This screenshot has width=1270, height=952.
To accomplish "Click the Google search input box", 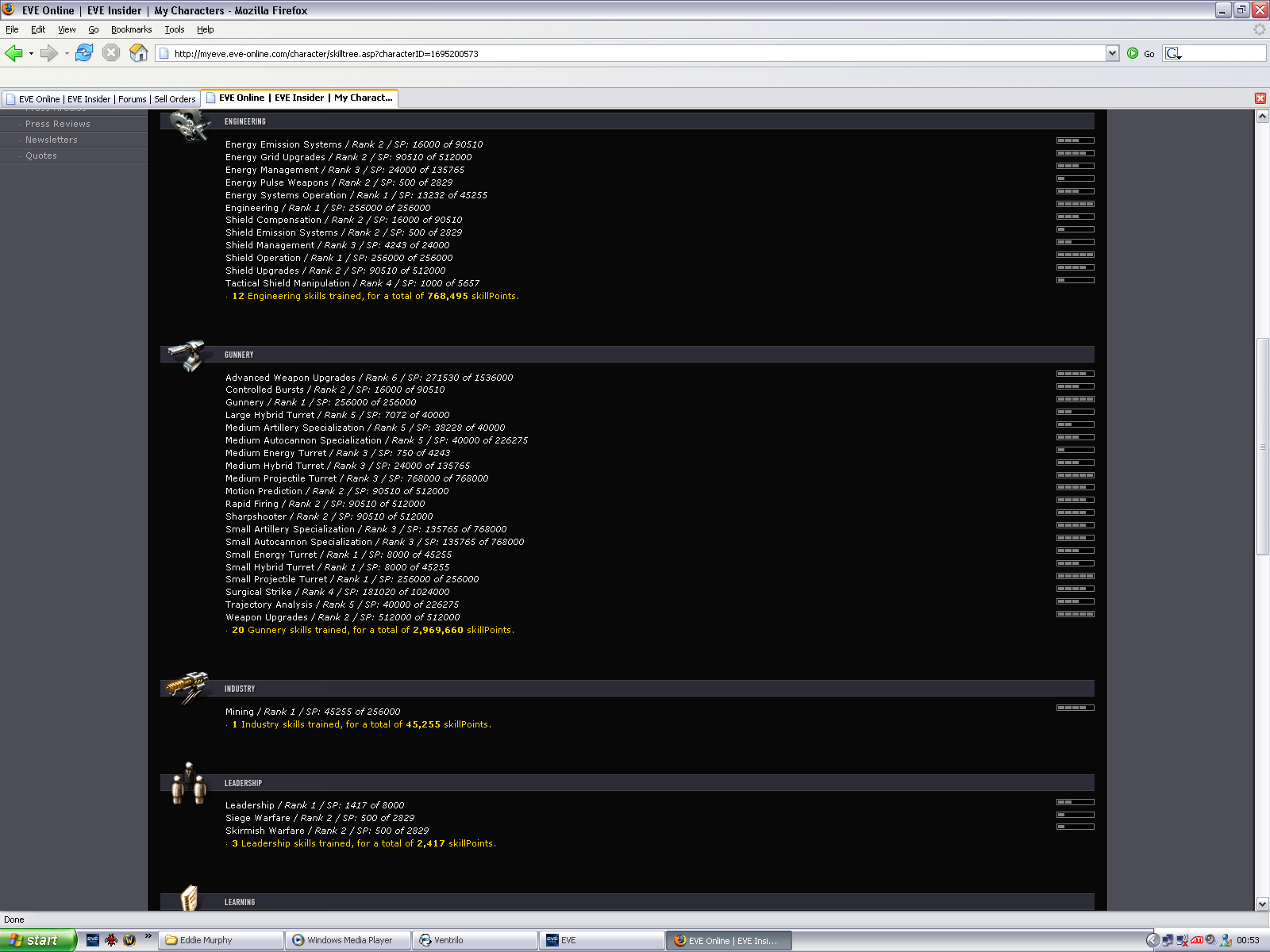I will coord(1223,53).
